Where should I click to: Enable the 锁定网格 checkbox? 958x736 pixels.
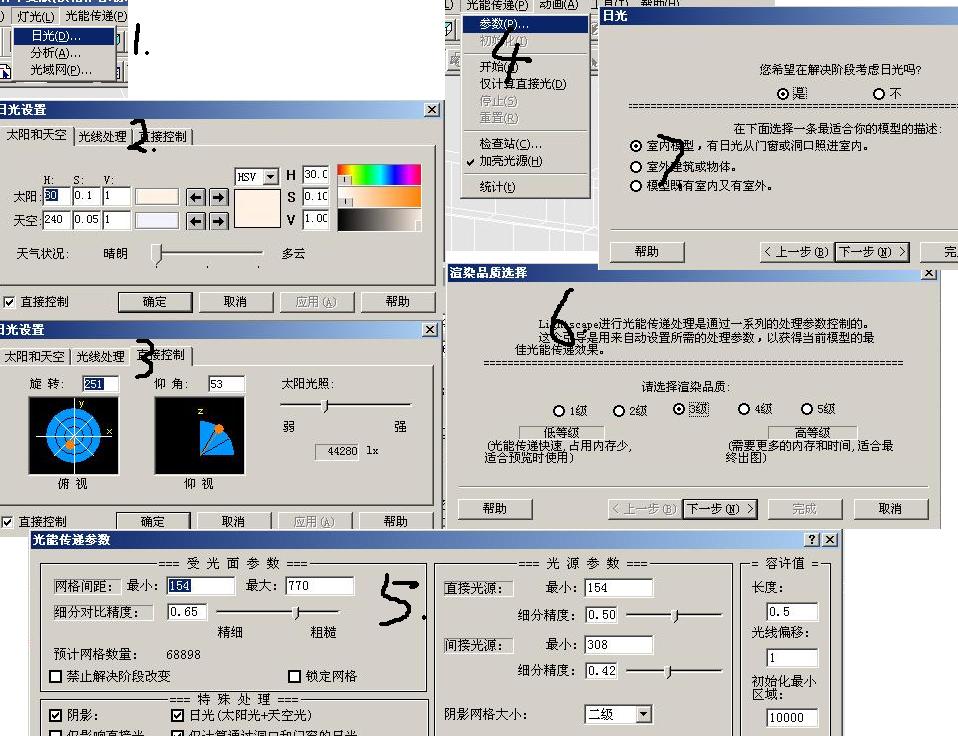pyautogui.click(x=294, y=676)
